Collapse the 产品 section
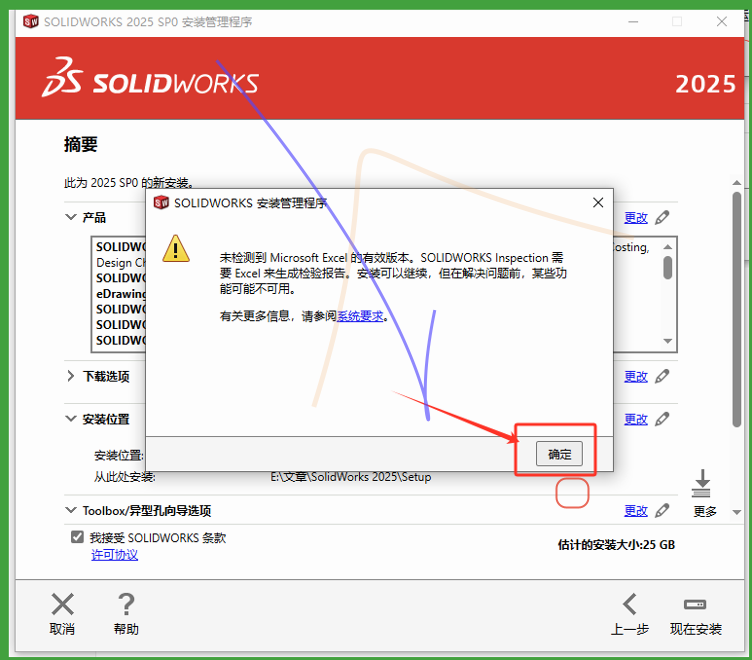 (x=70, y=217)
